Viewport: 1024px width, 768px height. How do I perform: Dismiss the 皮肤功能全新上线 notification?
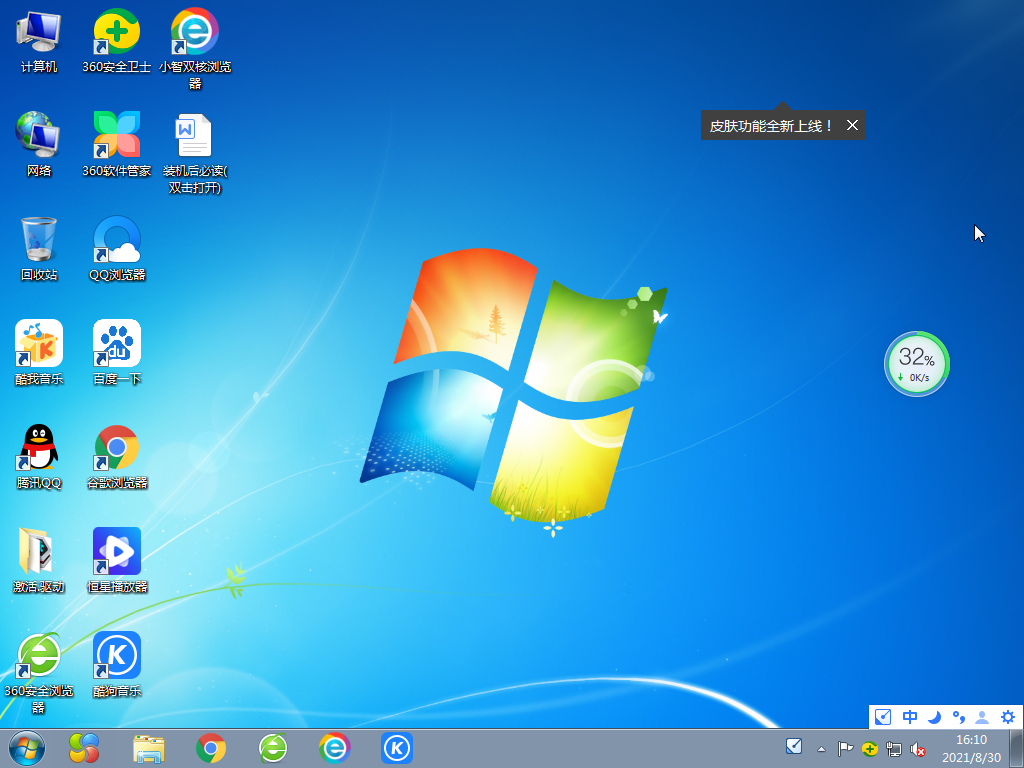(x=852, y=125)
